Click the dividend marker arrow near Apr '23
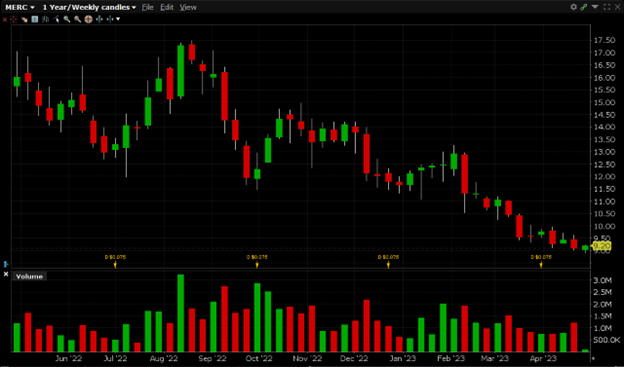This screenshot has width=624, height=367. point(541,264)
